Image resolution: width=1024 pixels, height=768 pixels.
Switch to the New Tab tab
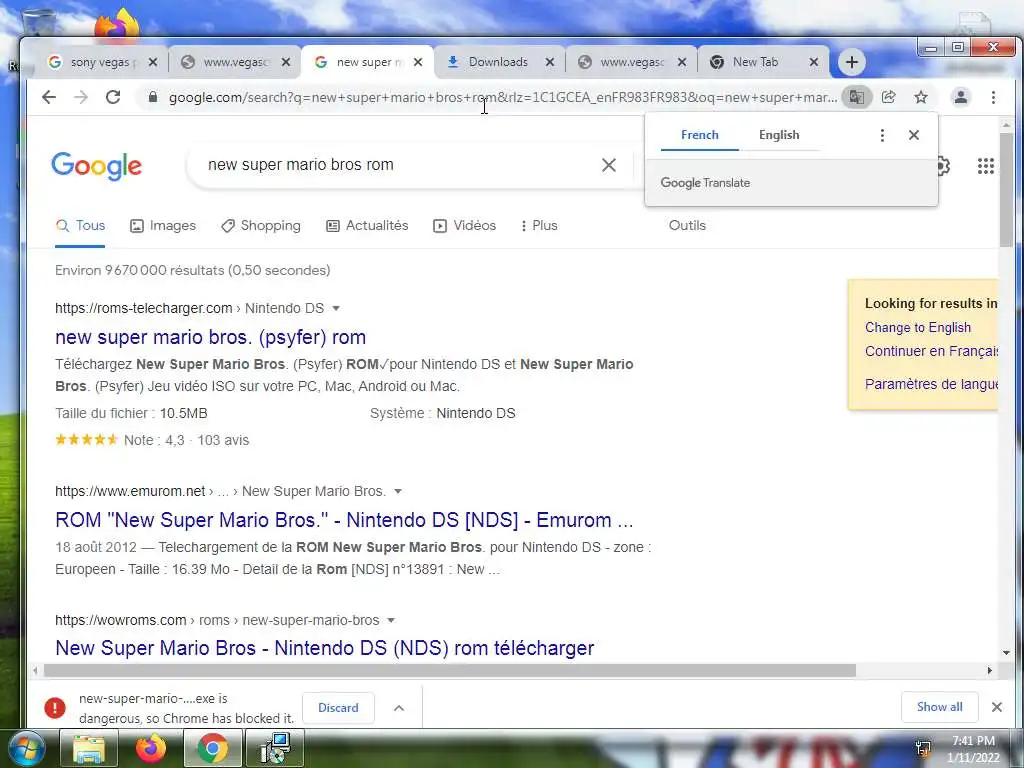pos(756,62)
